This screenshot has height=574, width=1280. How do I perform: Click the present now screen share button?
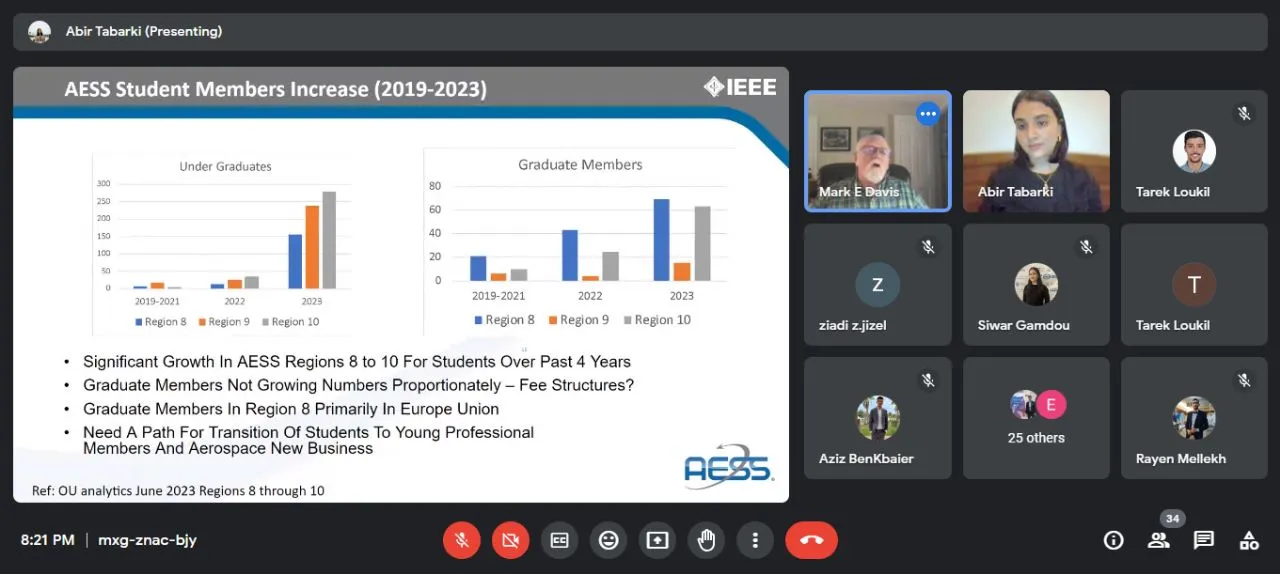pyautogui.click(x=657, y=540)
